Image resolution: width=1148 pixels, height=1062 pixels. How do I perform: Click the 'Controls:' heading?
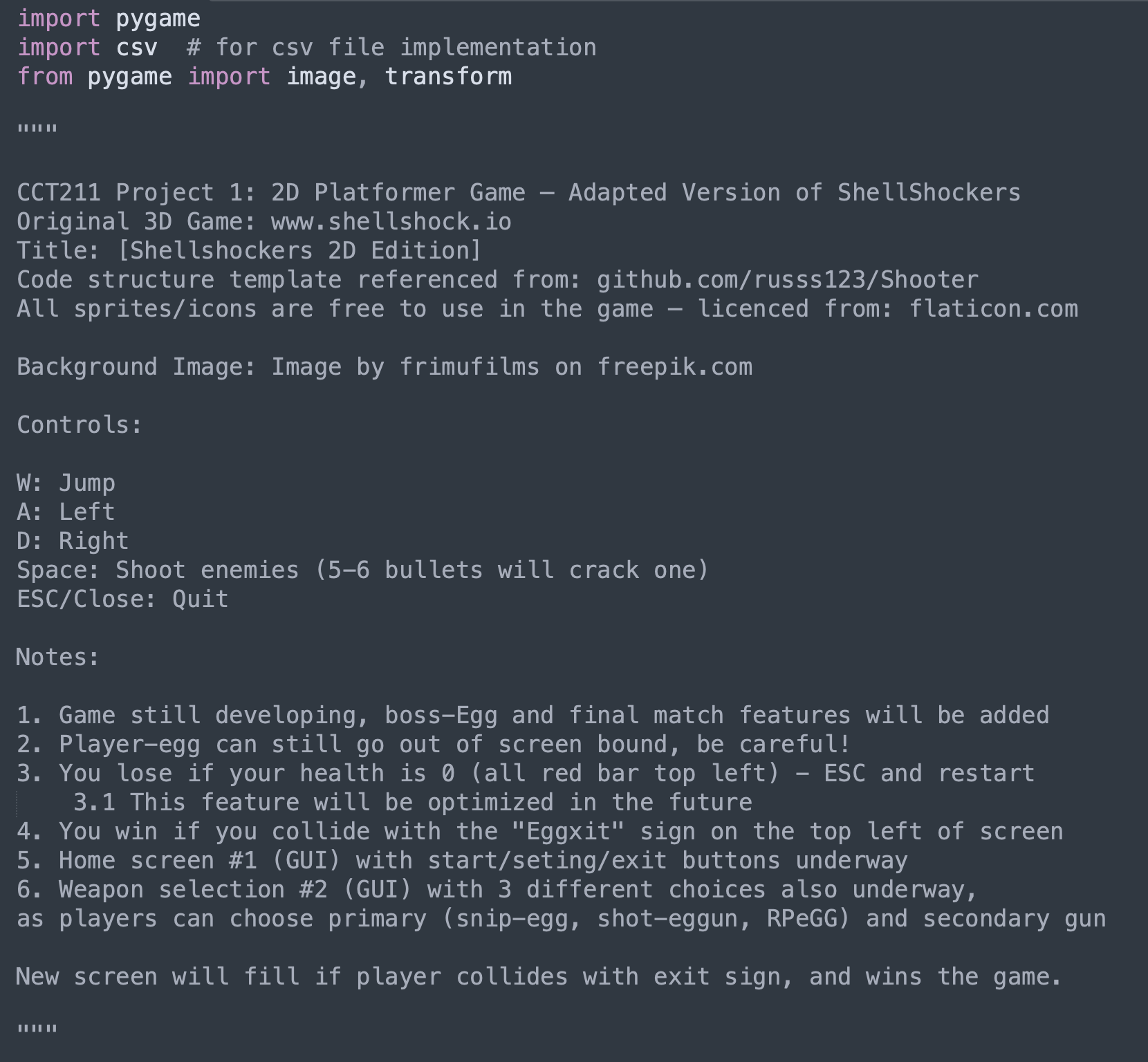[x=80, y=425]
